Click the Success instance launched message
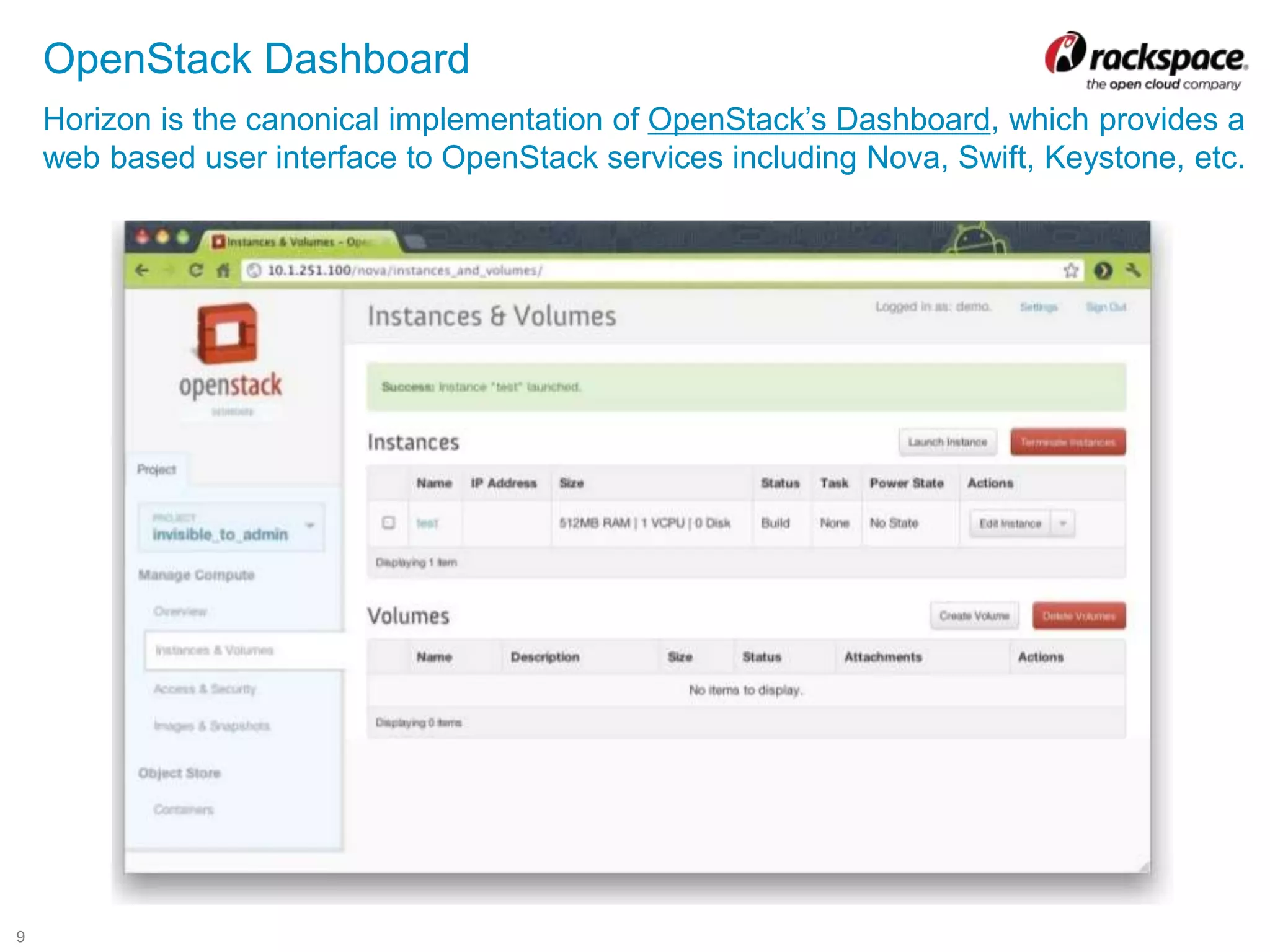 pos(747,387)
